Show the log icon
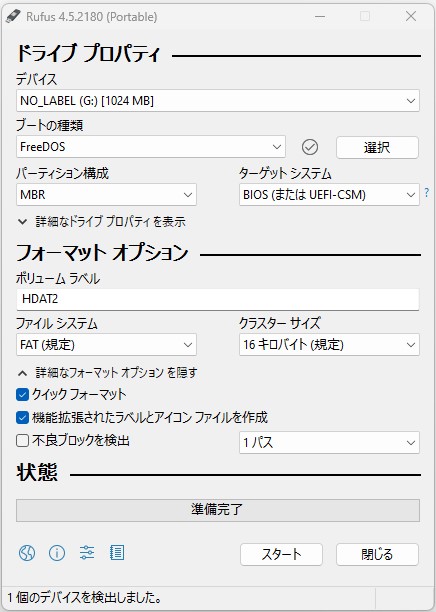The image size is (436, 612). [x=117, y=553]
